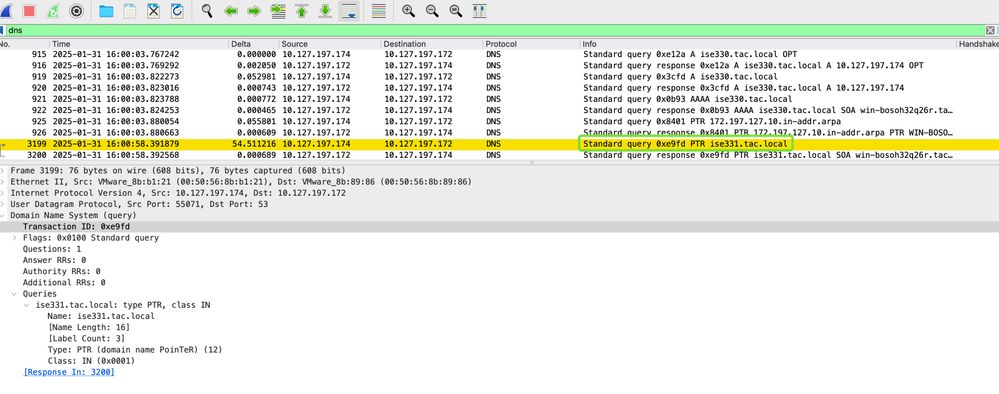The image size is (999, 394).
Task: Jump to the first packet
Action: [301, 10]
